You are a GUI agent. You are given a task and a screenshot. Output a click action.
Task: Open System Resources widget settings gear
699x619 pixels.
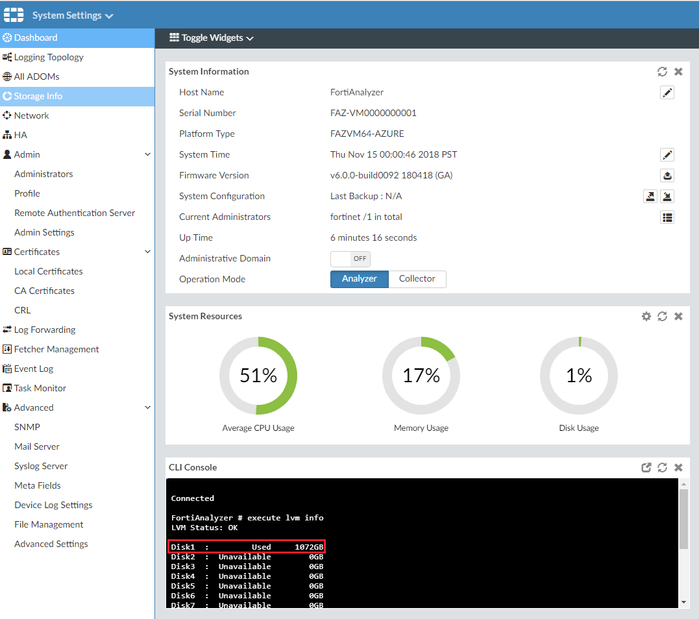[646, 316]
